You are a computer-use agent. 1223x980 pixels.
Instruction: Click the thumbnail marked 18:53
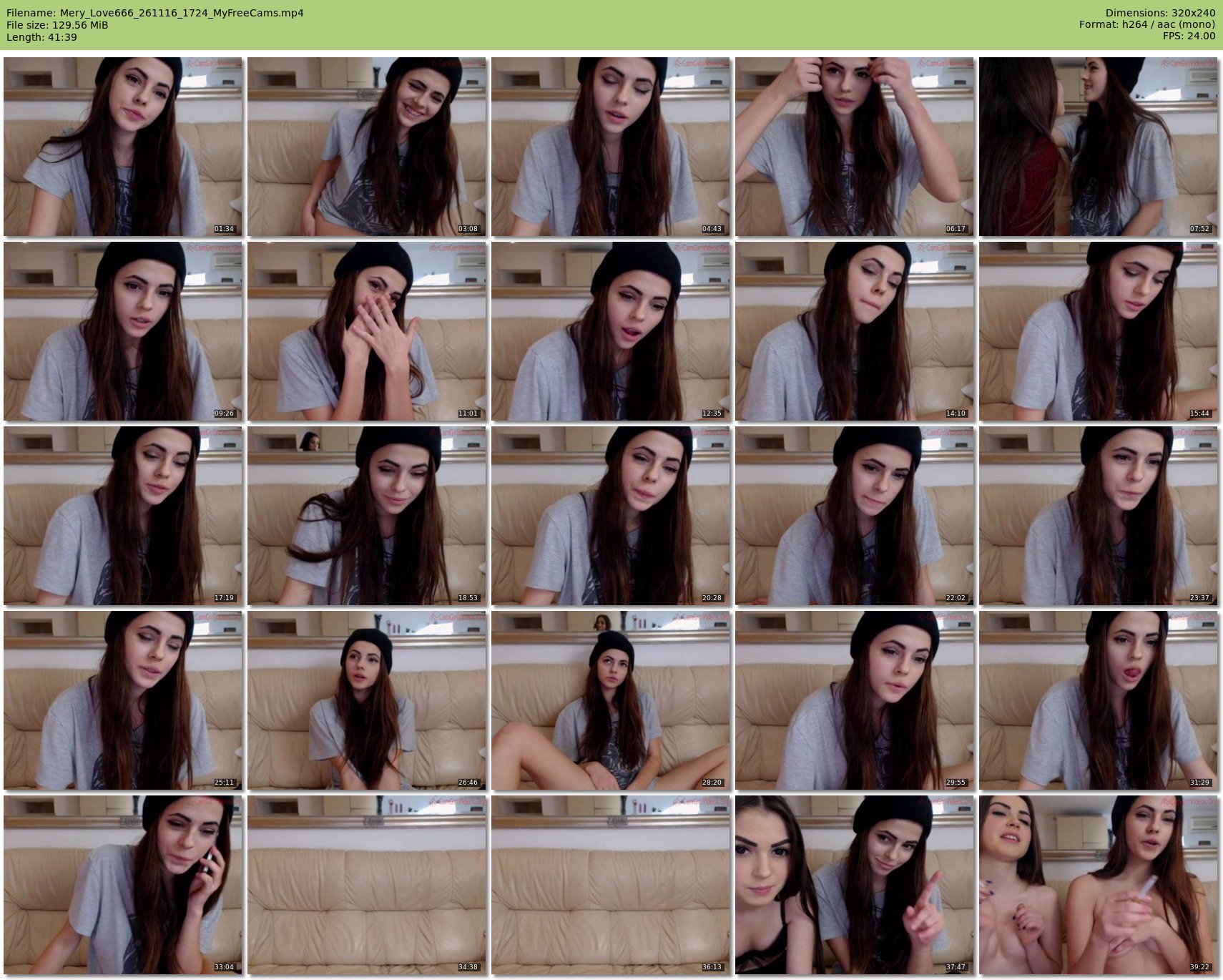pos(367,516)
